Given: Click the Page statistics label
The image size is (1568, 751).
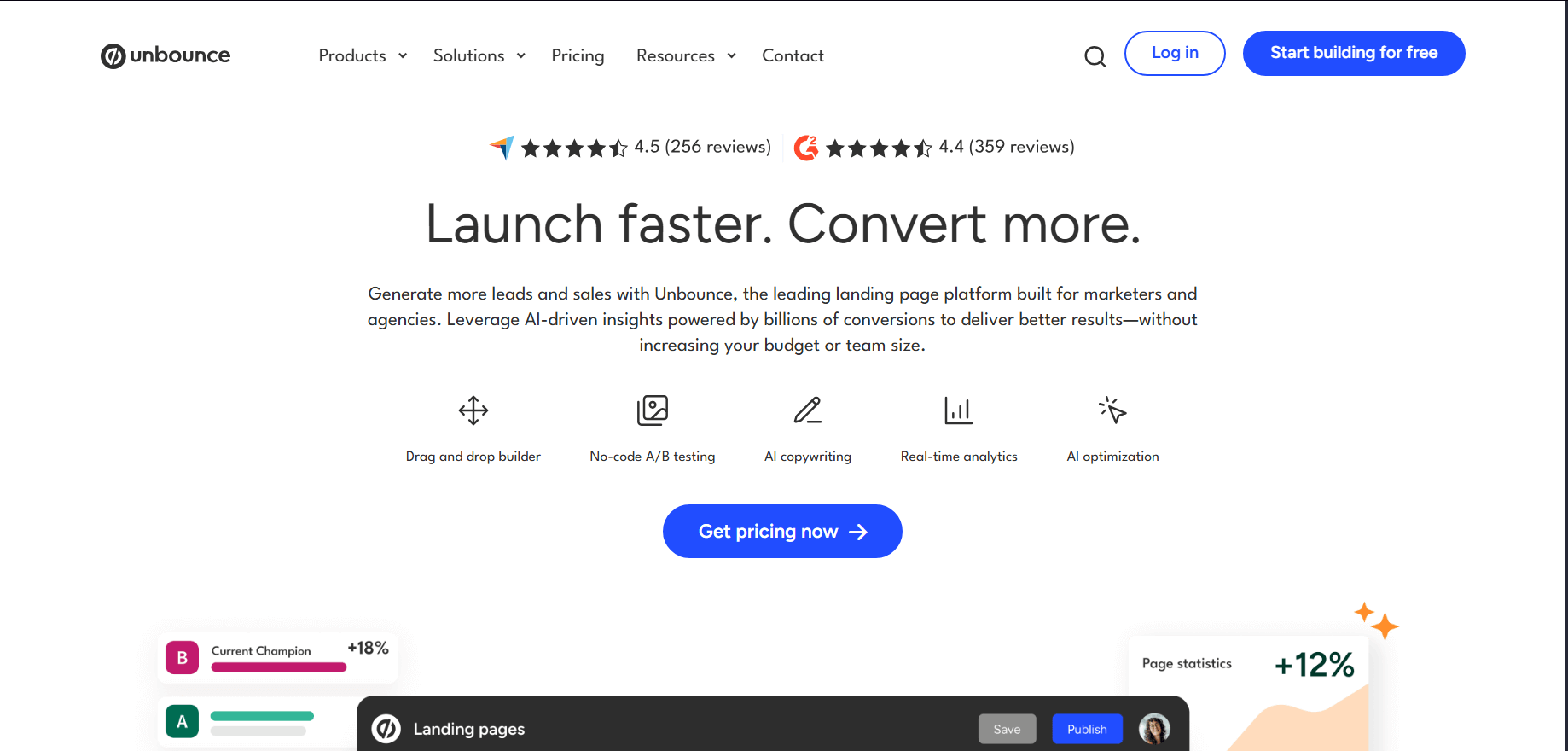Looking at the screenshot, I should point(1187,663).
